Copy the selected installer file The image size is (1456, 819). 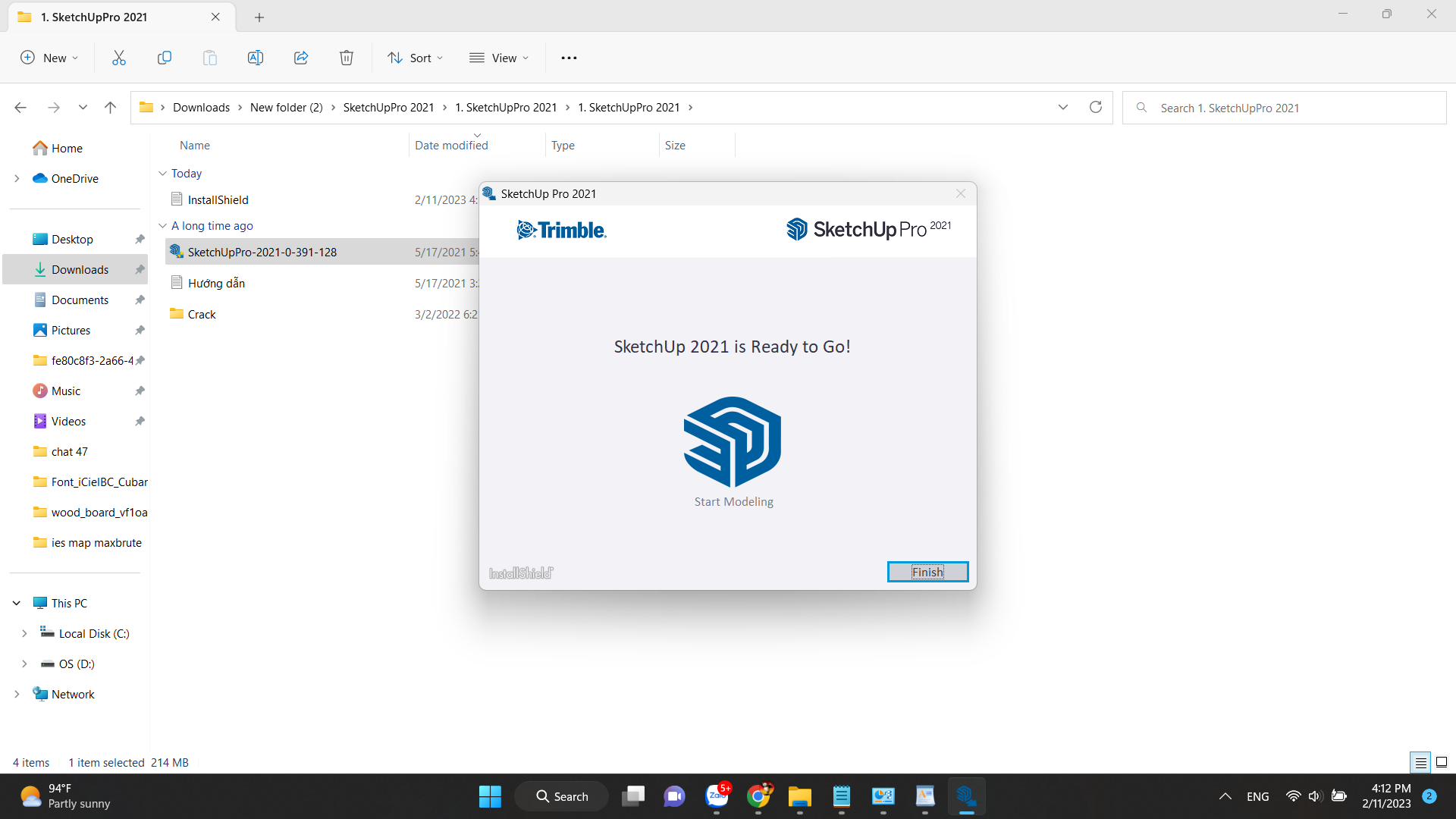165,57
